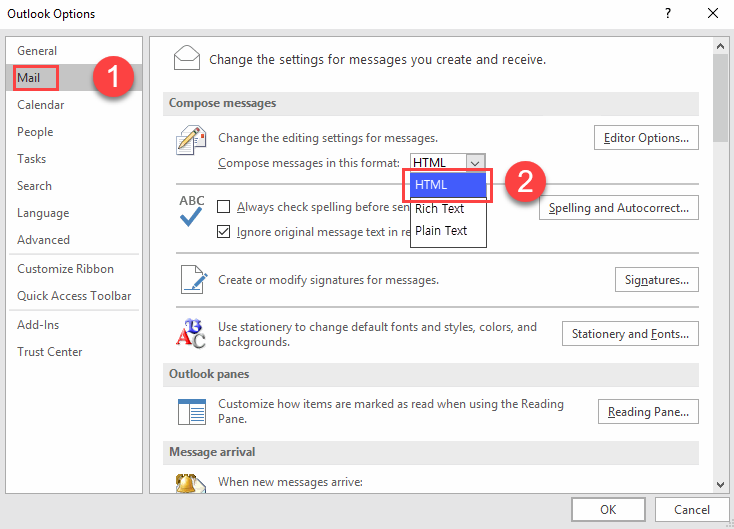This screenshot has height=529, width=734.
Task: Click the scrollbar down arrow
Action: tap(720, 485)
